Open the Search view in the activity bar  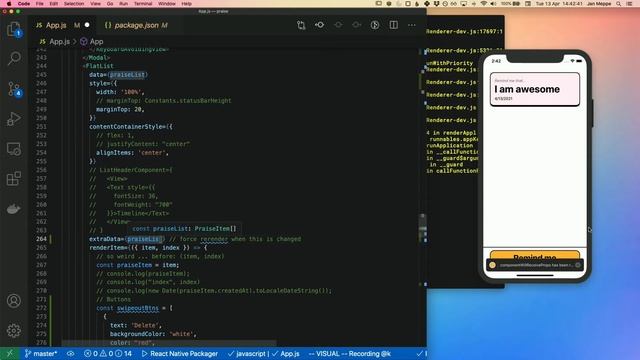14,58
